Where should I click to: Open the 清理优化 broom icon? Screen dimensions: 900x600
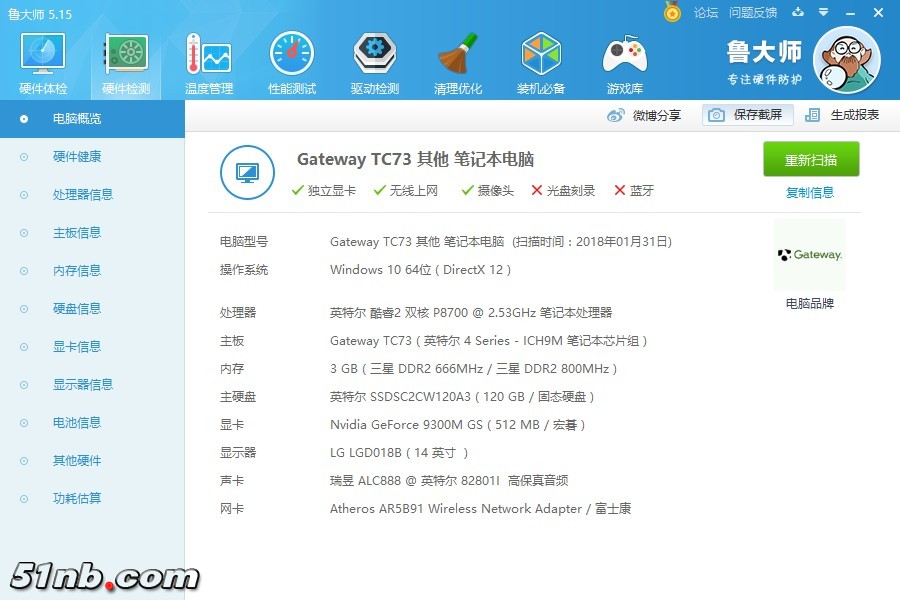click(458, 62)
